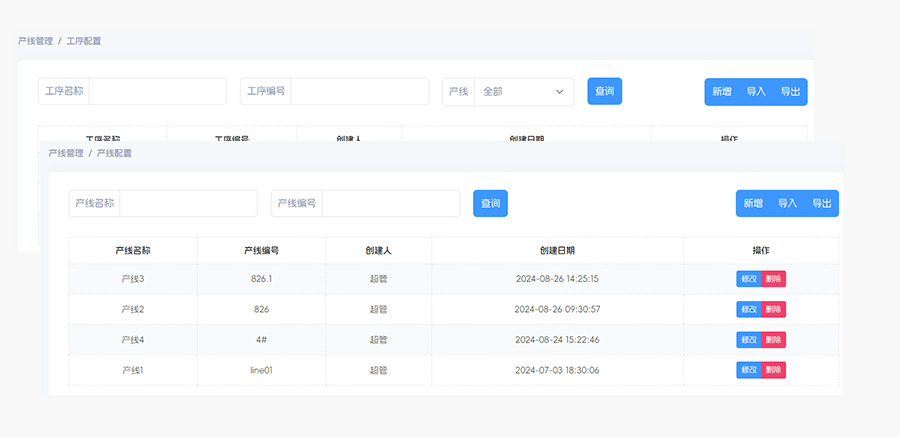
Task: Delete the 产线4 row
Action: pos(773,340)
